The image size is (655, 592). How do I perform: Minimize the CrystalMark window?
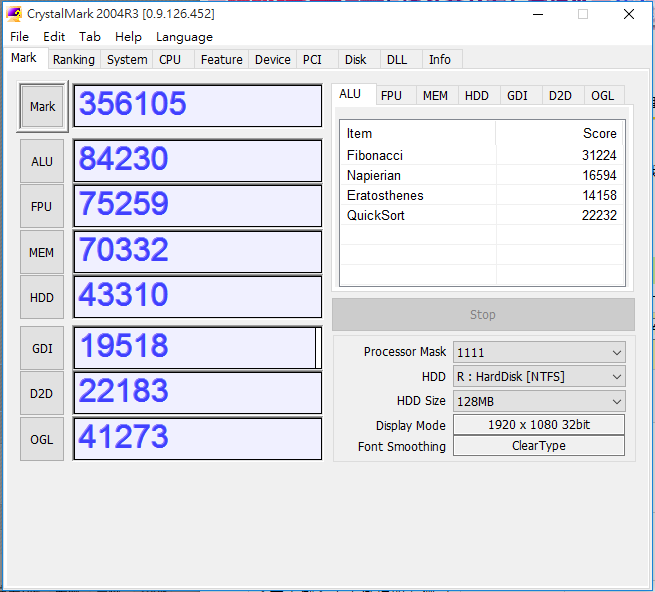pos(538,14)
